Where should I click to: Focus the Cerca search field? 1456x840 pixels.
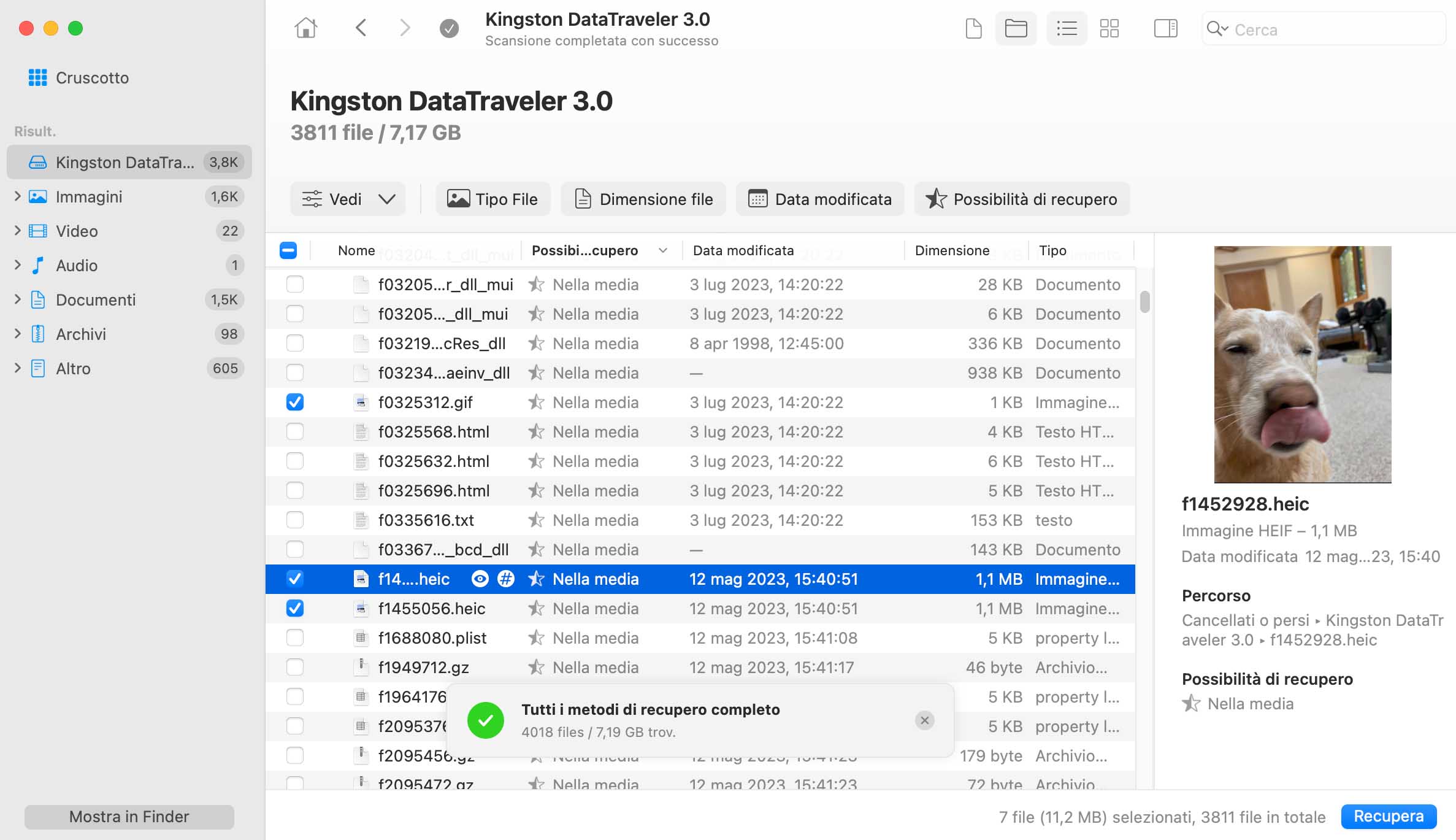click(1325, 29)
